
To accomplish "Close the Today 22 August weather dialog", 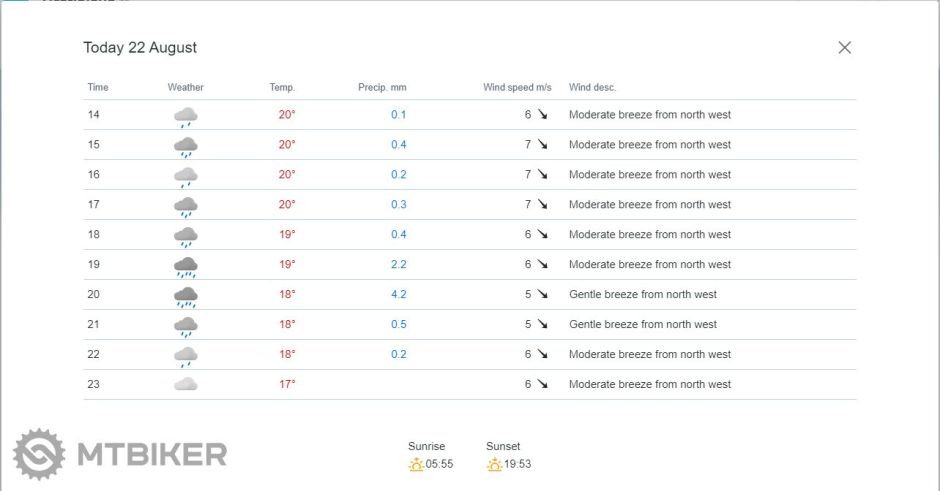I will click(844, 47).
